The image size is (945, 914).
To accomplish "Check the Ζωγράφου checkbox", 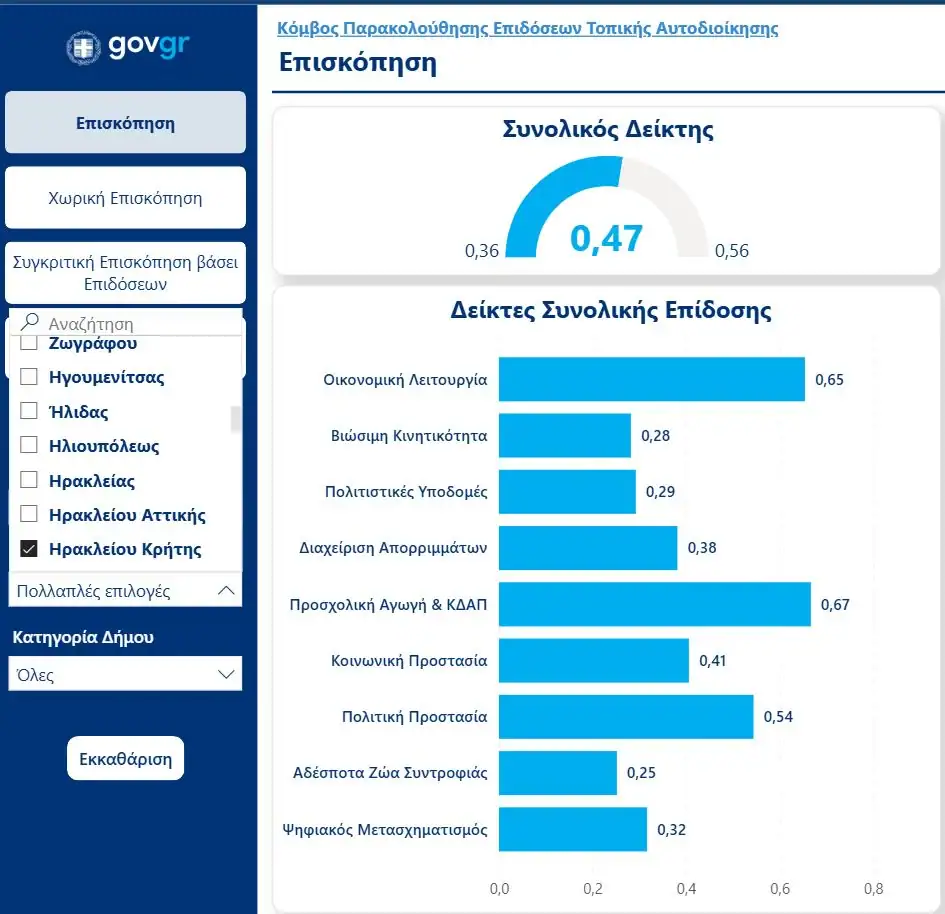I will [29, 344].
